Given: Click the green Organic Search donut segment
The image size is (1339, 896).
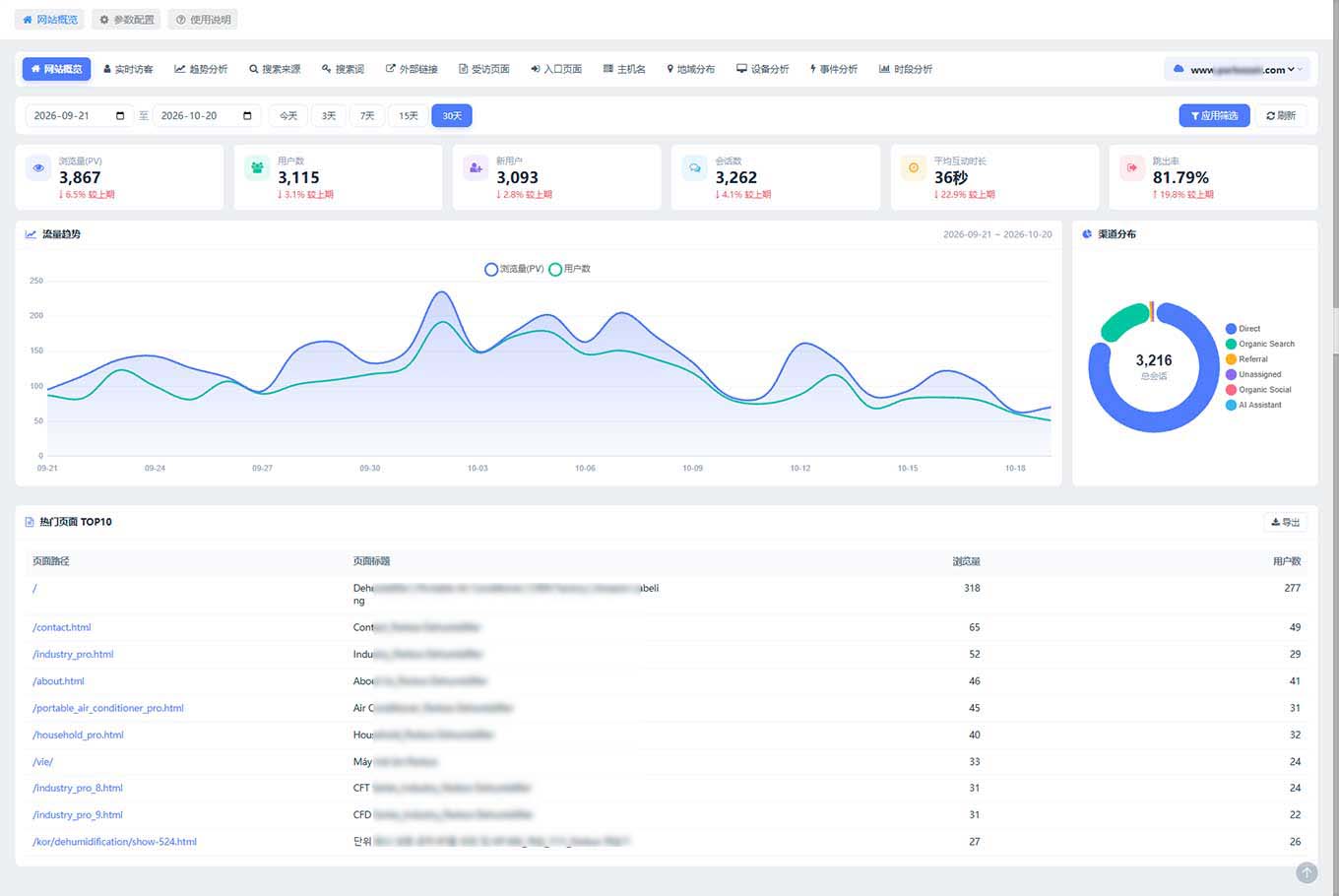Looking at the screenshot, I should click(1123, 321).
